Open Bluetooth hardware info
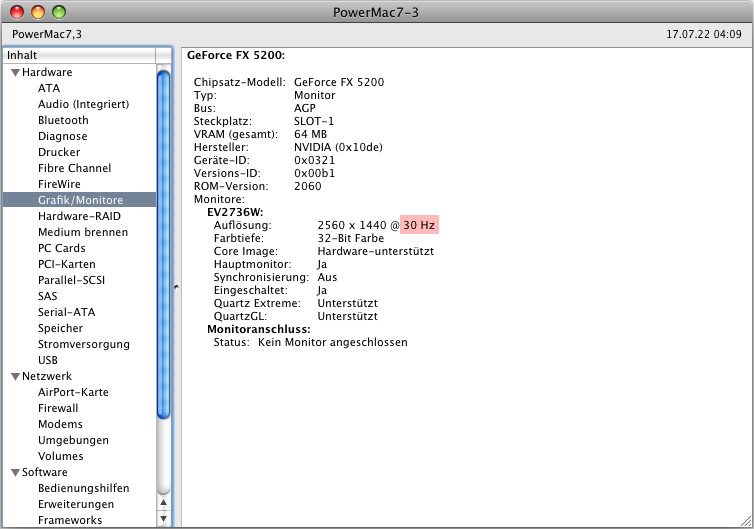Viewport: 754px width, 529px height. point(63,120)
